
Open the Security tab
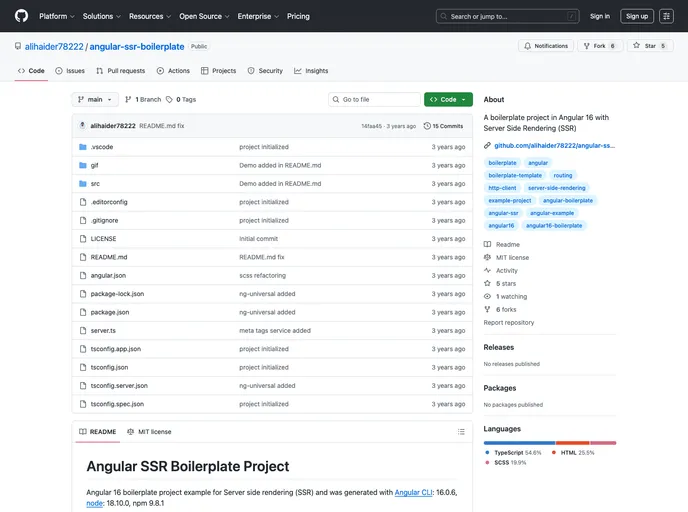click(x=265, y=71)
